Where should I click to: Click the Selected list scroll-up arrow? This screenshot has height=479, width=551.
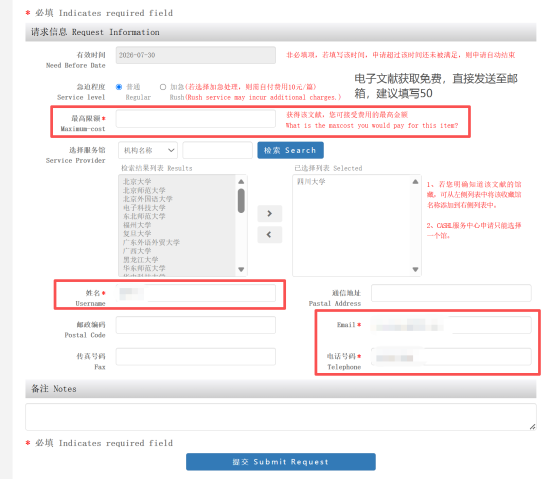[415, 182]
